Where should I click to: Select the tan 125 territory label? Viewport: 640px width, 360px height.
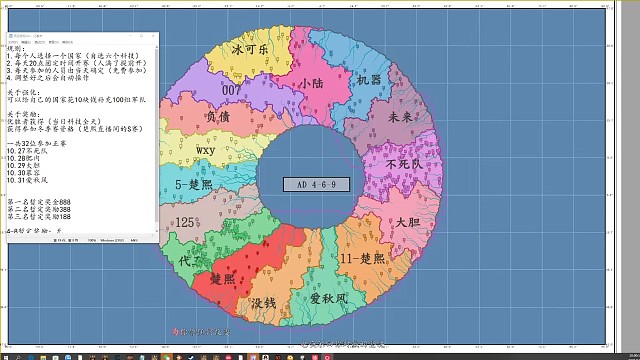184,222
